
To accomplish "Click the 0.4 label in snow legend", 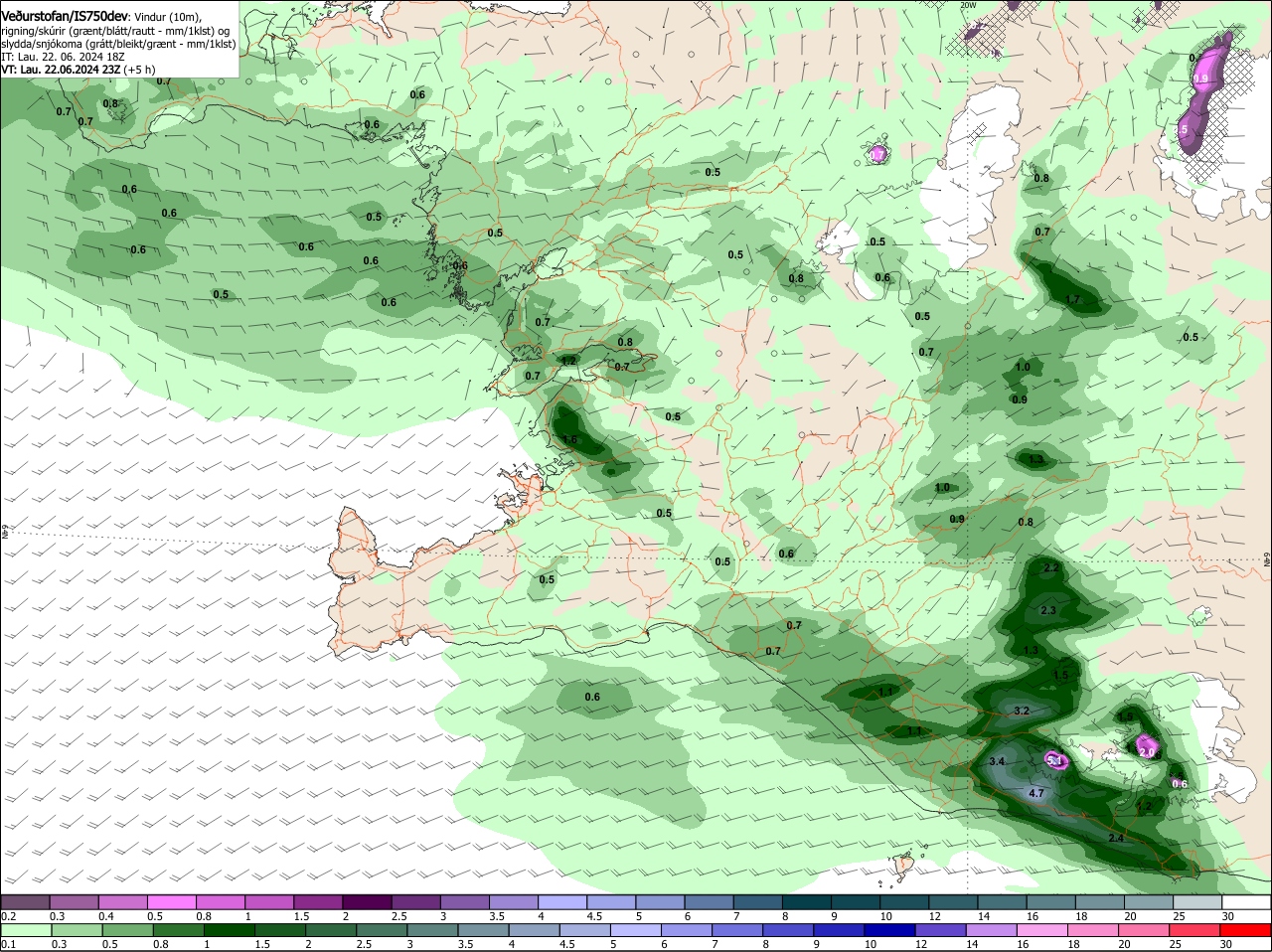I will pos(106,916).
